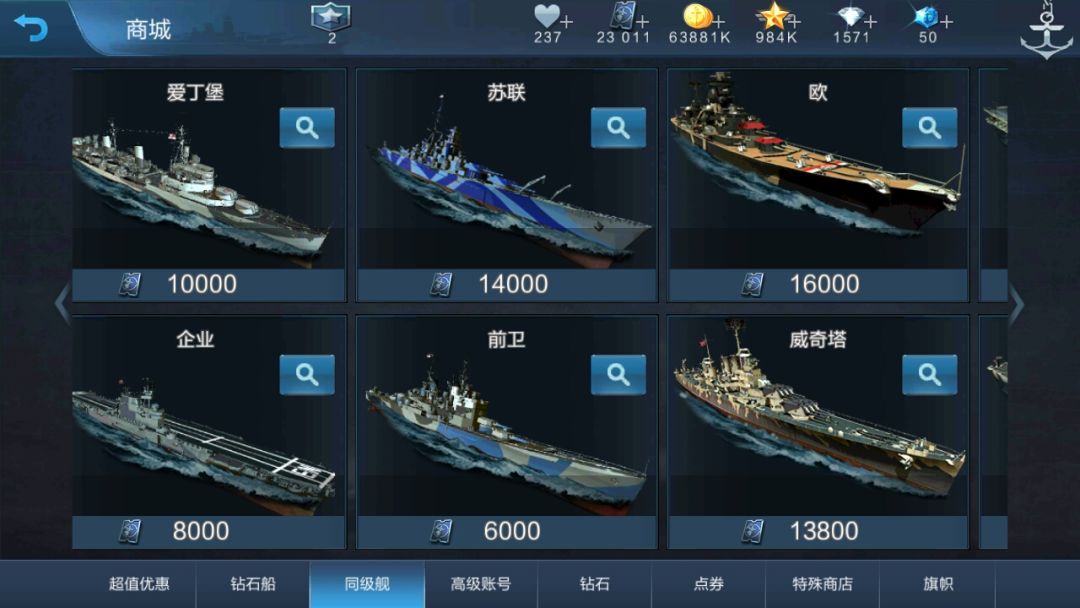Tap magnifier button on 欧 ship card

tap(930, 127)
